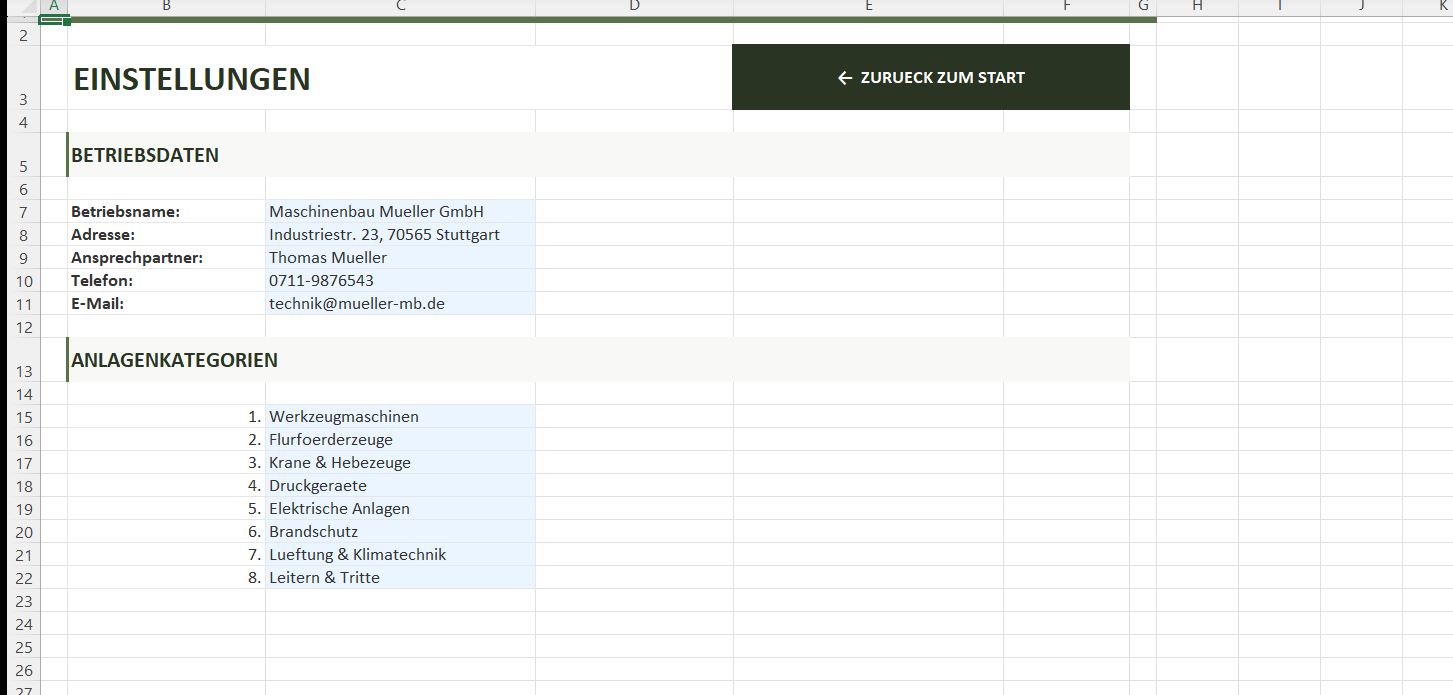Viewport: 1453px width, 695px height.
Task: Select column E via its header
Action: pos(868,7)
